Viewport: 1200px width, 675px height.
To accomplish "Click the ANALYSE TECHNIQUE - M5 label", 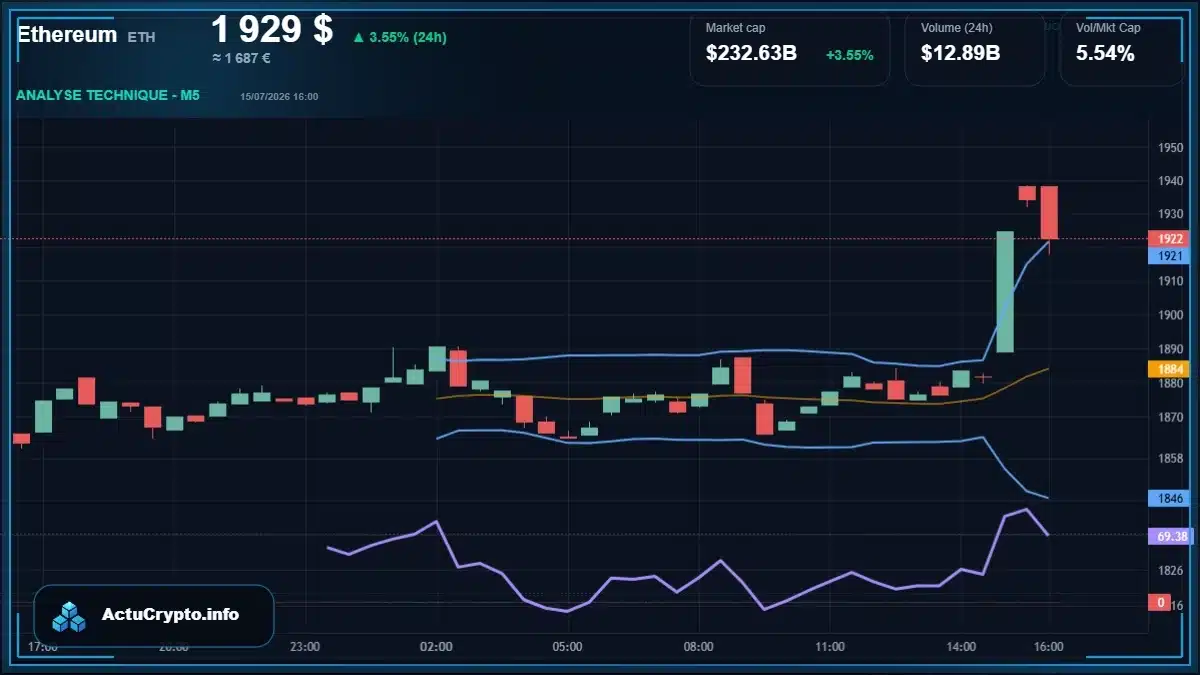I will (x=108, y=95).
